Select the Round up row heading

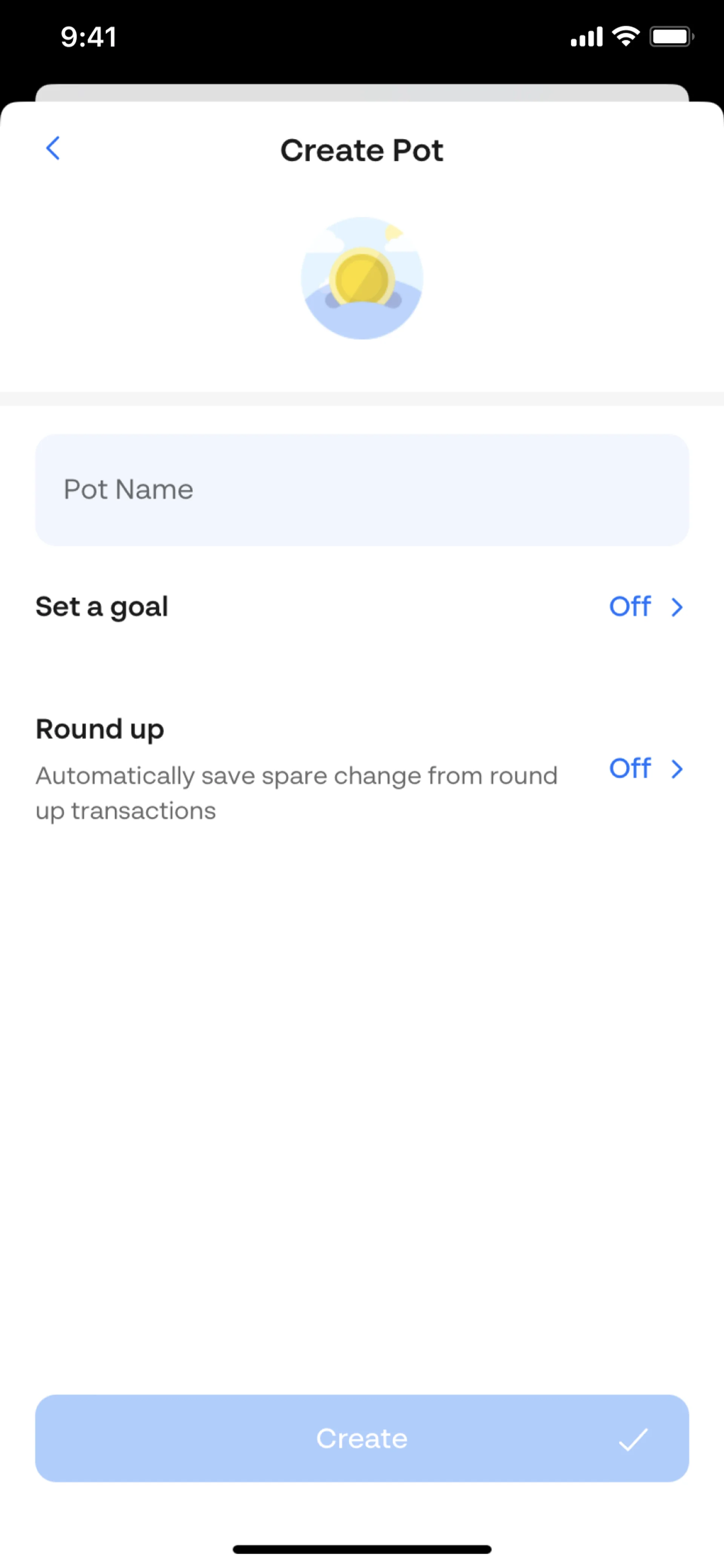100,729
